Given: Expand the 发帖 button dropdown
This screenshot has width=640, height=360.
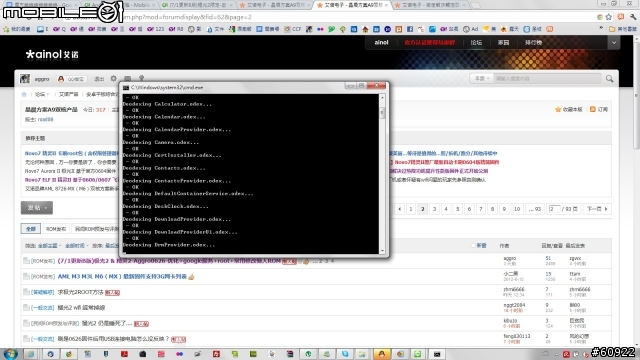Looking at the screenshot, I should [46, 208].
